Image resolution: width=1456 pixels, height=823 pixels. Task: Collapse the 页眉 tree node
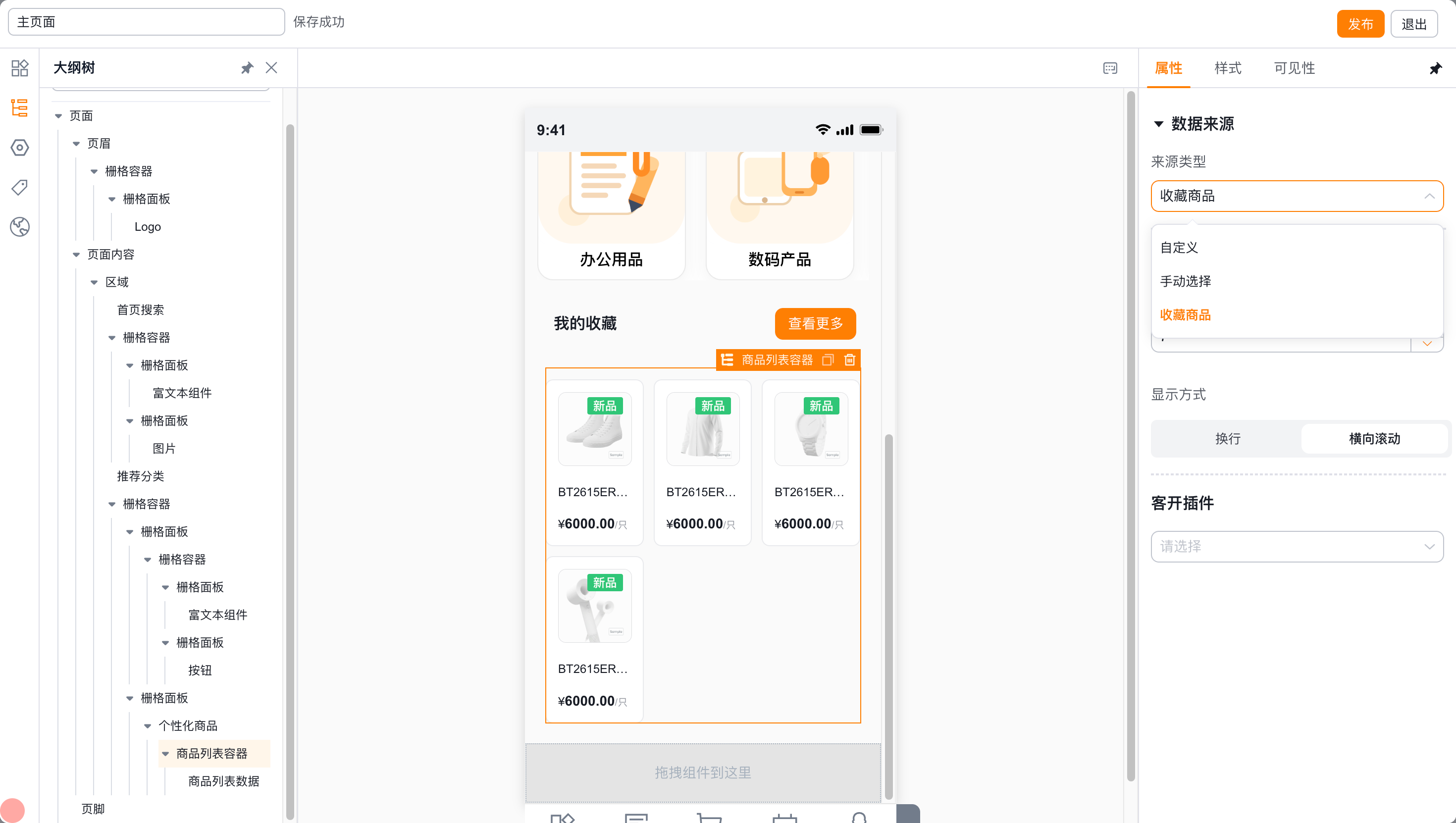(x=76, y=144)
